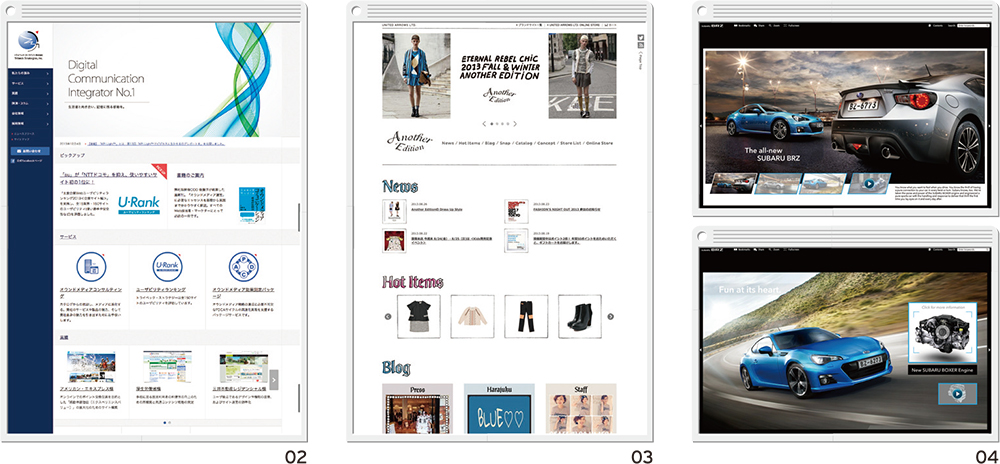
Task: Click Share in upper Subaru window toolbar
Action: 760,25
